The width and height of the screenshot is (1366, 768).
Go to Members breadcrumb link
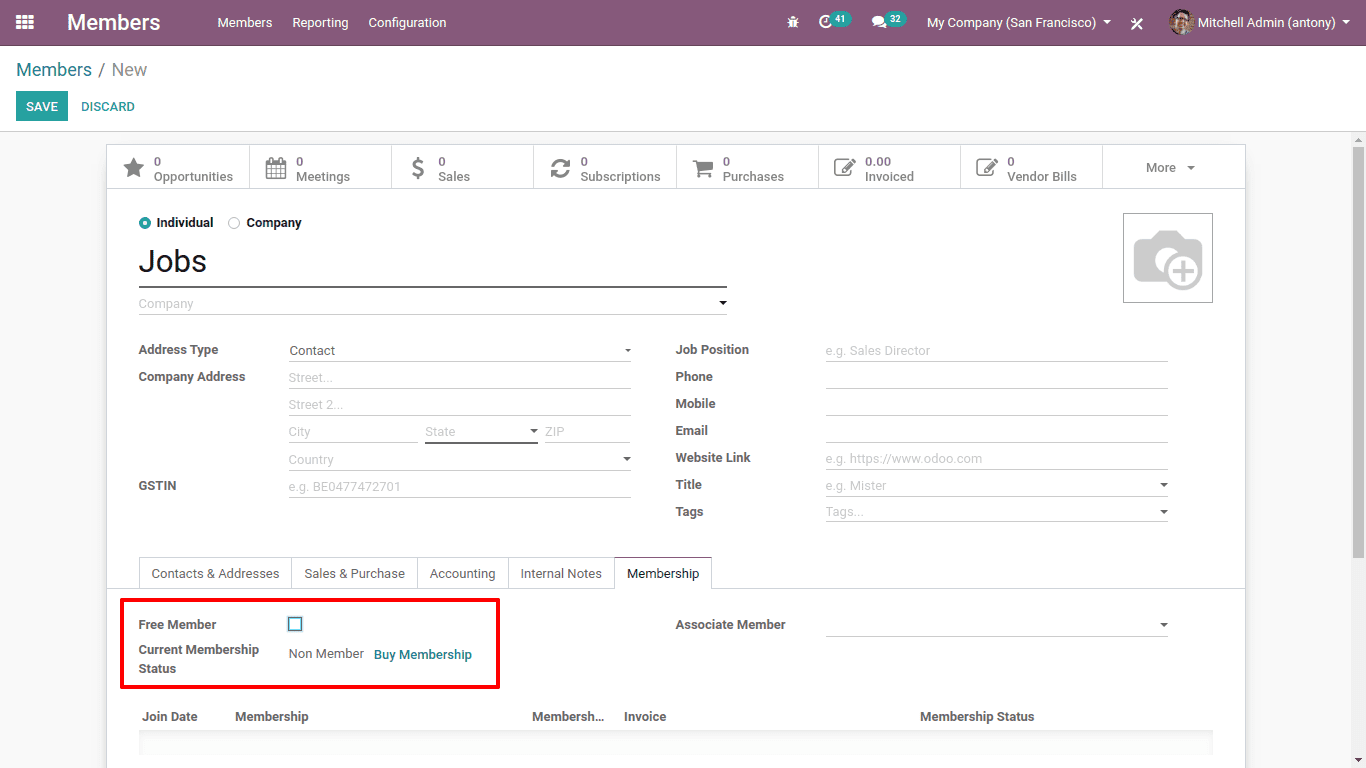click(x=54, y=70)
